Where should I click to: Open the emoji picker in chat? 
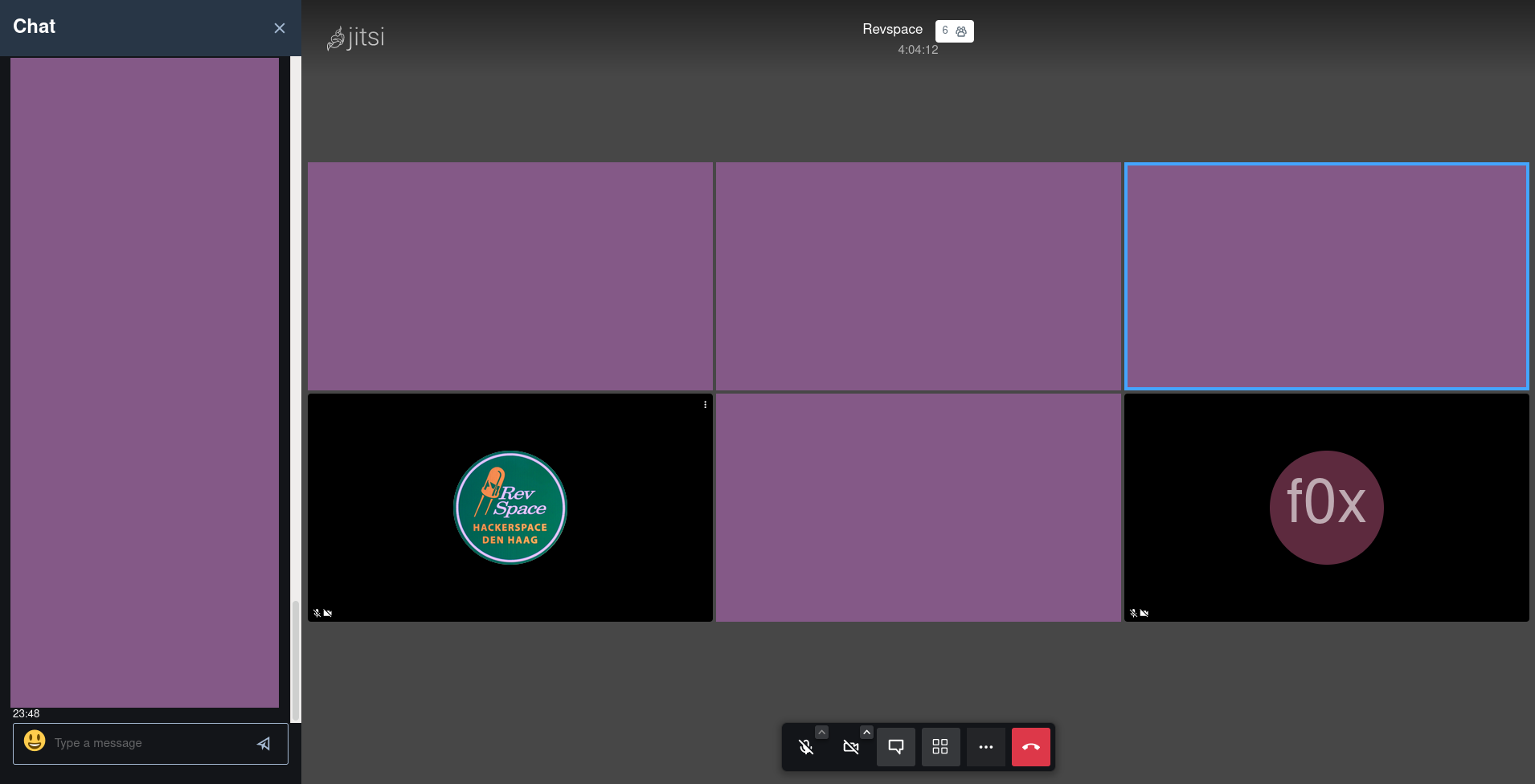35,741
